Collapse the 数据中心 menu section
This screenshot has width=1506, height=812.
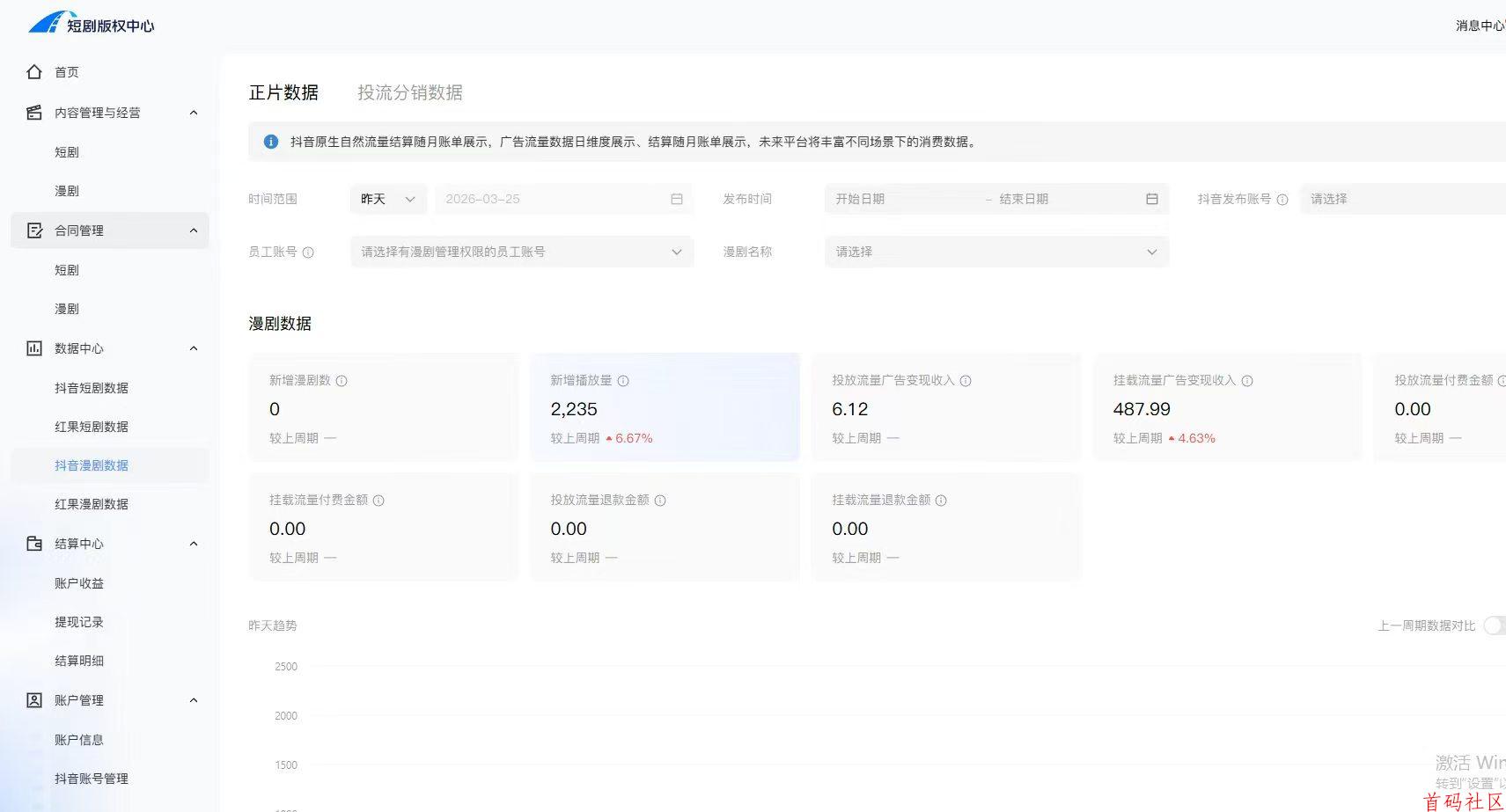194,348
